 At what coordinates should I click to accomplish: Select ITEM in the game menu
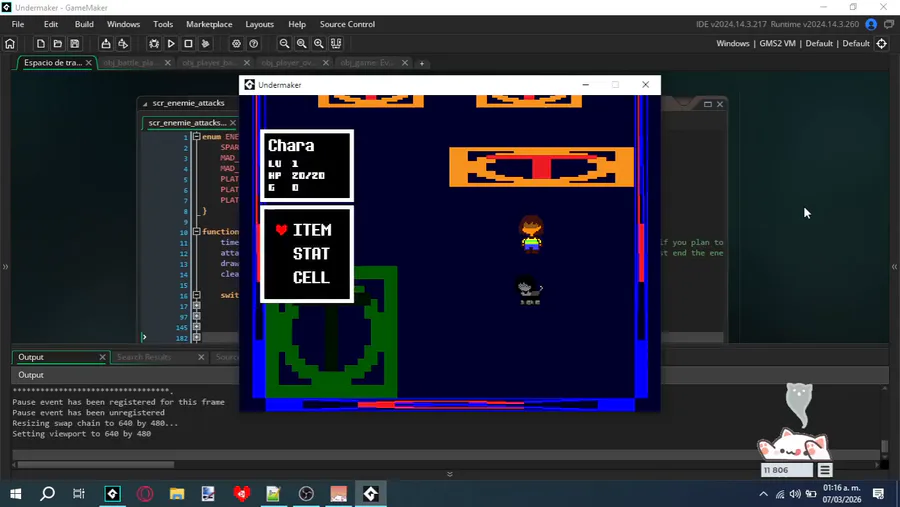312,230
